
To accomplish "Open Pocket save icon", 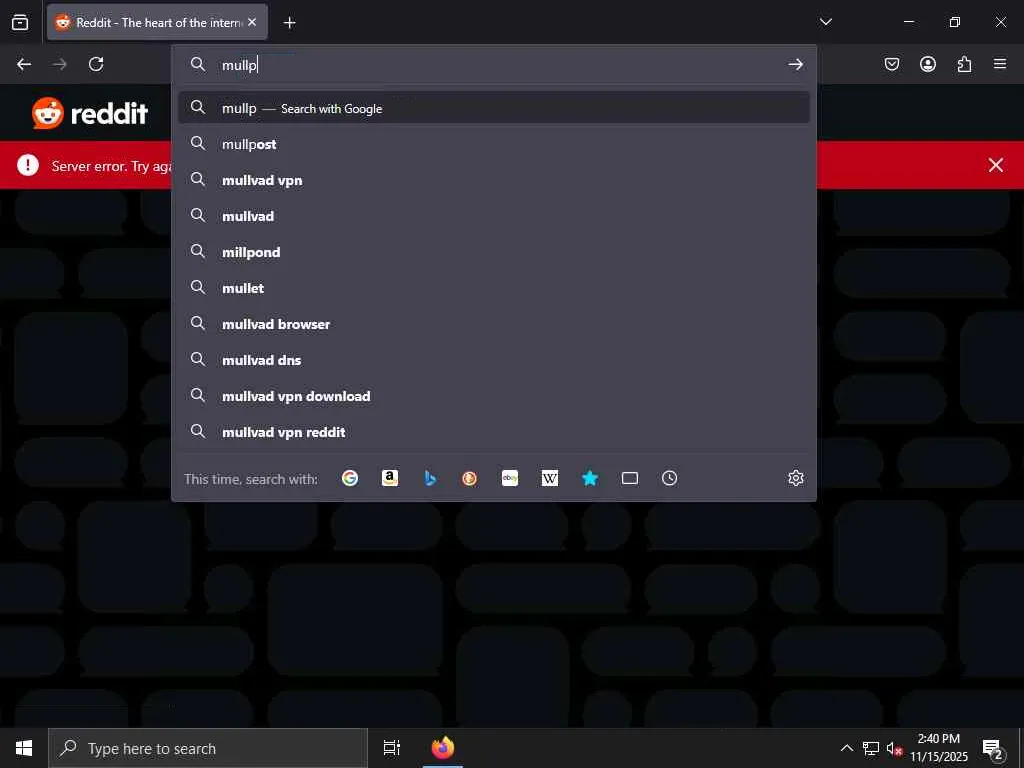I will [892, 64].
